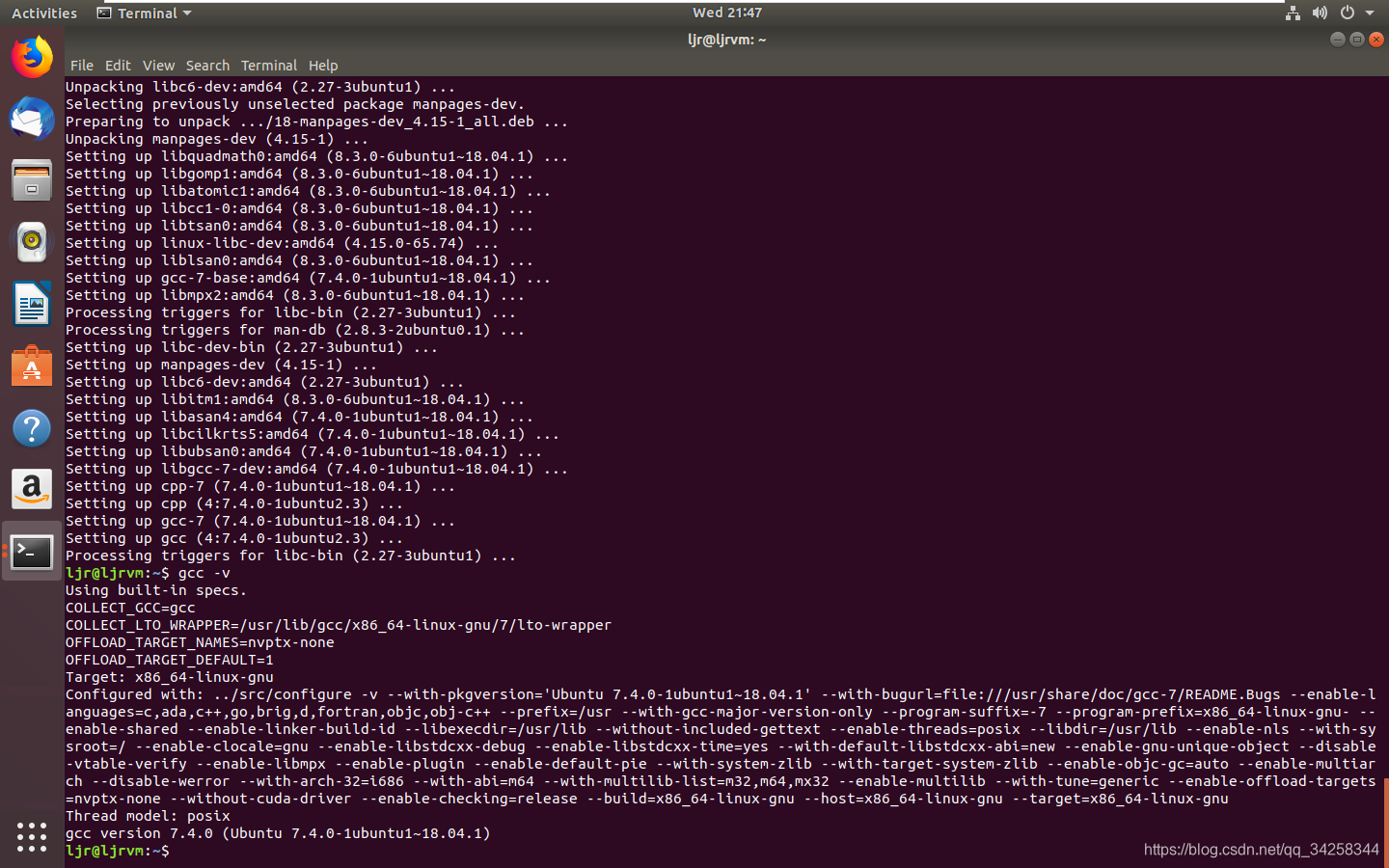The width and height of the screenshot is (1389, 868).
Task: Click the 'ljr@ljrvm: ~' window title
Action: tap(726, 40)
